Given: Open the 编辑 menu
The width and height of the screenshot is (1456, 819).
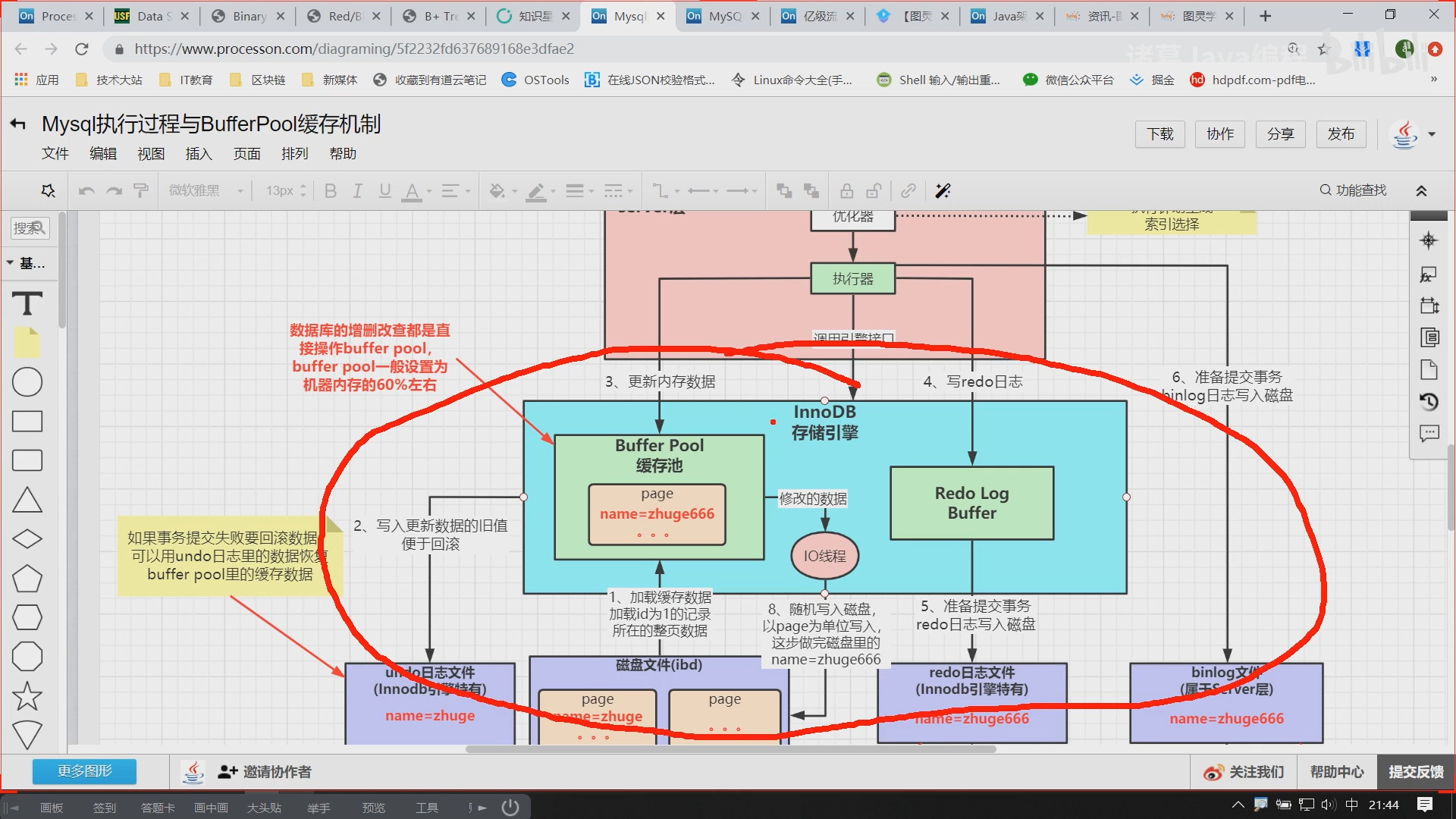Looking at the screenshot, I should point(103,154).
